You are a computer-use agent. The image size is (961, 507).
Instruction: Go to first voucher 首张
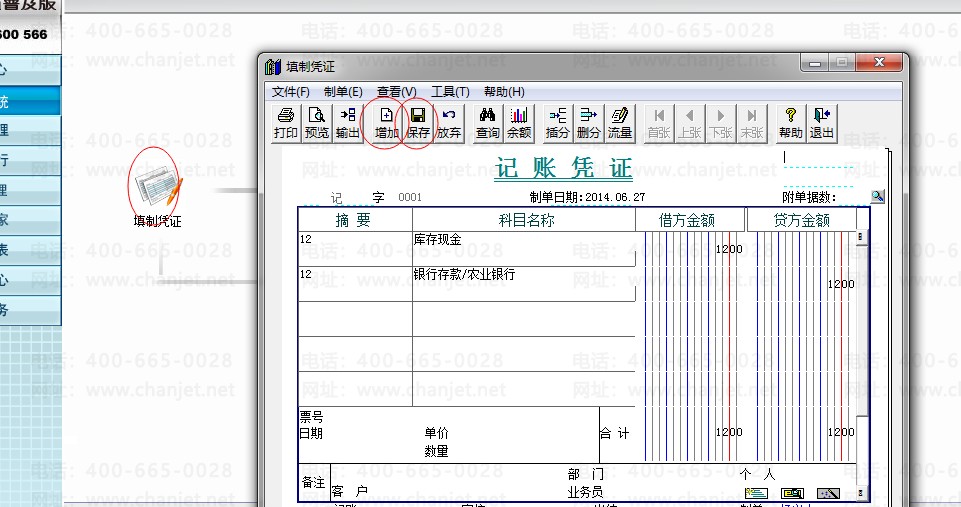point(659,123)
